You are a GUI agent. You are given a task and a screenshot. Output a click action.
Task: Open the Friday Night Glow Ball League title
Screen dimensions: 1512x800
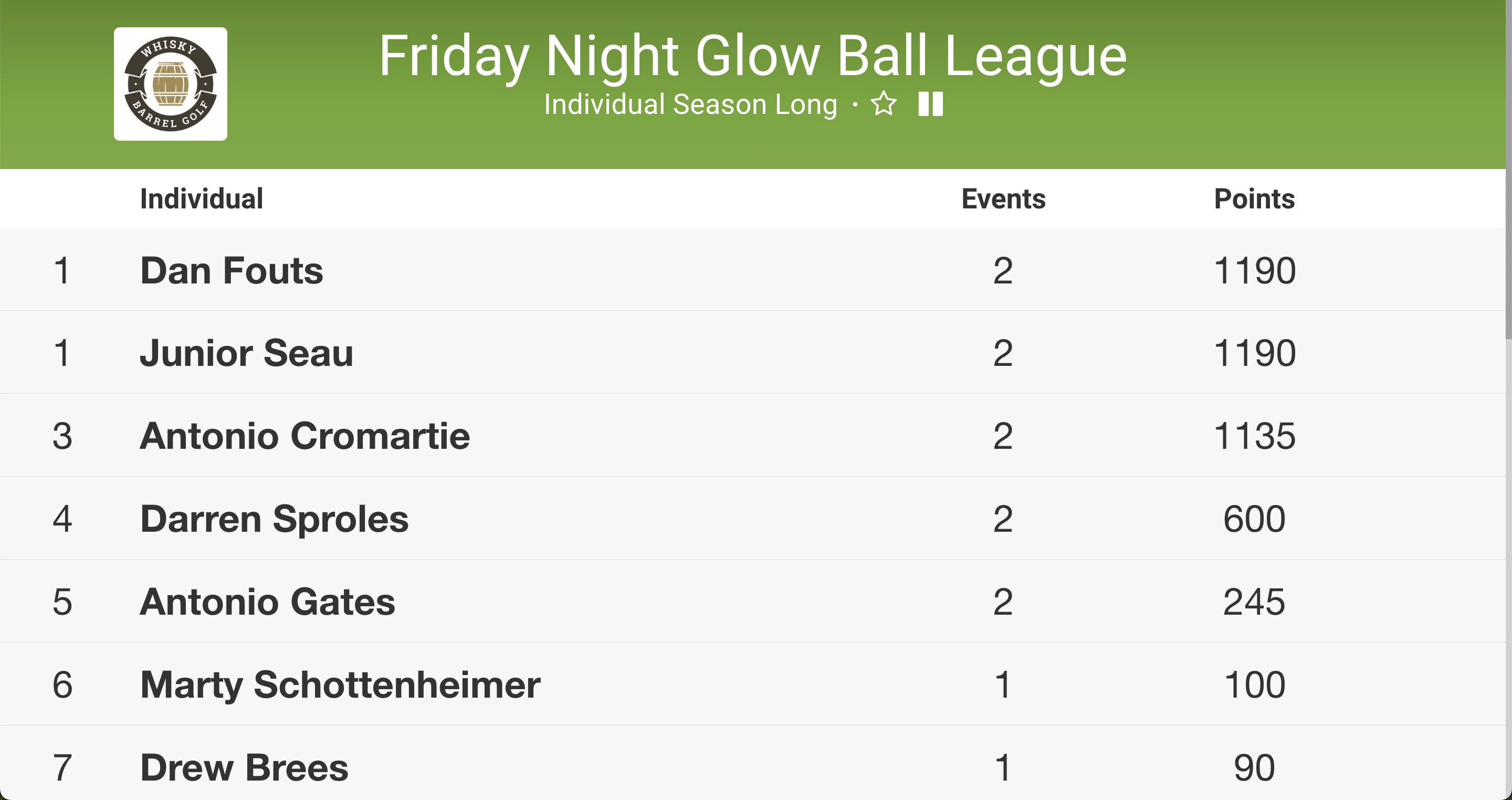(x=752, y=55)
